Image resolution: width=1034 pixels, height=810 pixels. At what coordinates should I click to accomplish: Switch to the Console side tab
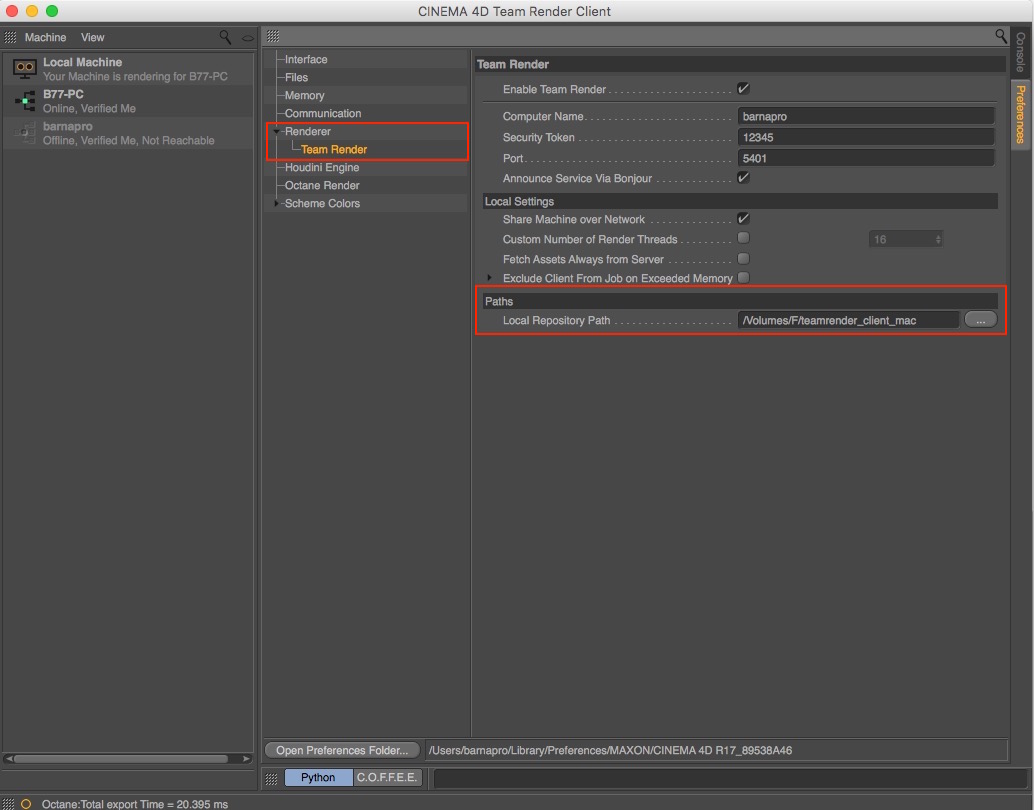(1020, 52)
